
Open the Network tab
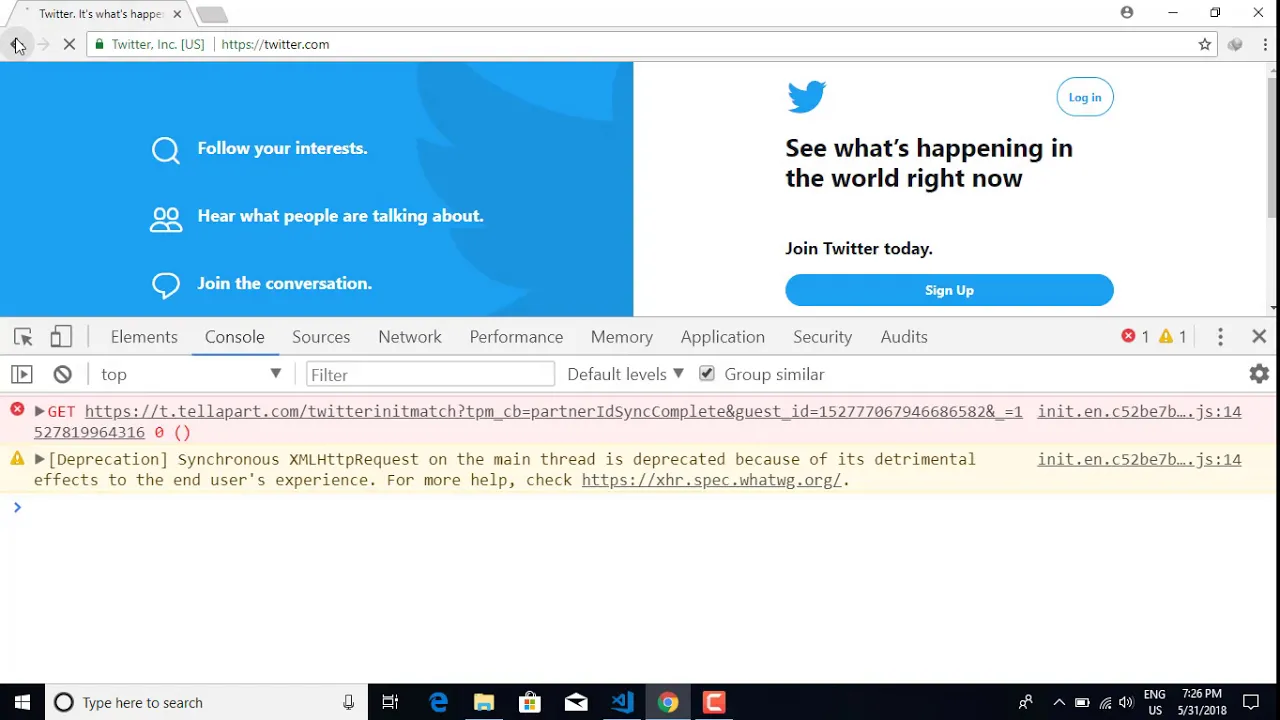[410, 337]
